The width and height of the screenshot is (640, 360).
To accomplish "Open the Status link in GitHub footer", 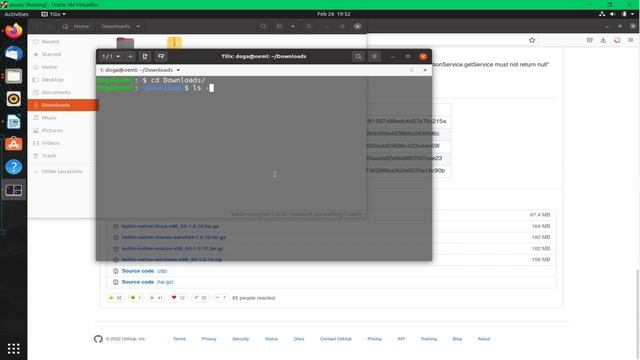I will click(271, 339).
